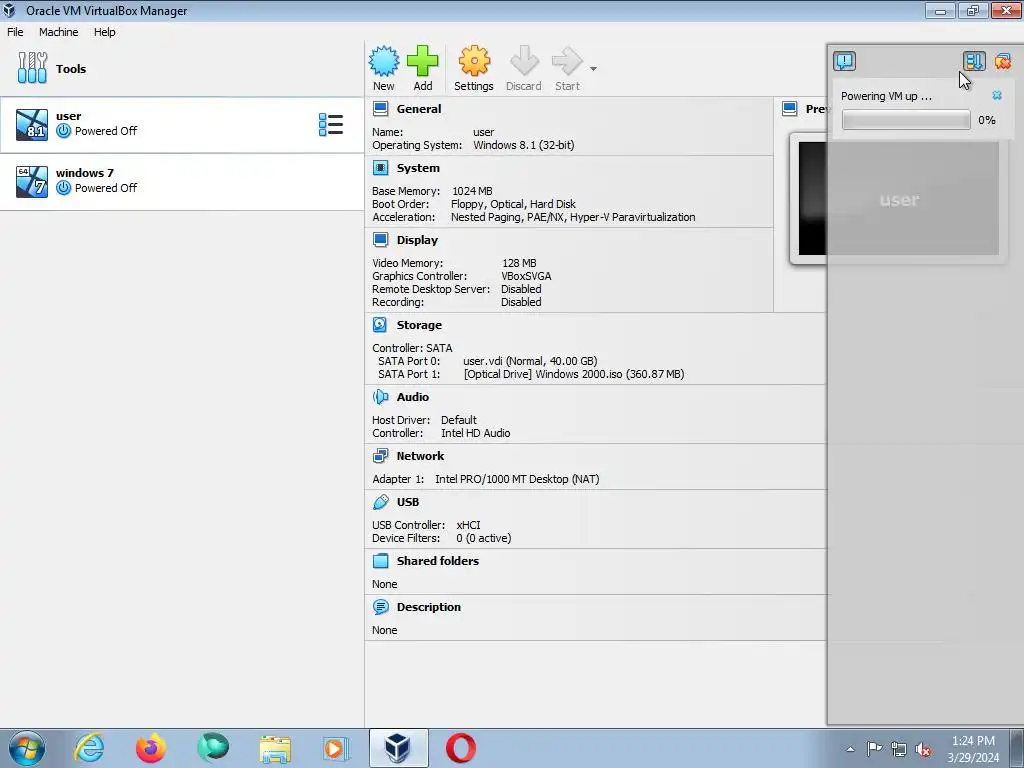Click the Base Memory 1024 MB value
This screenshot has width=1024, height=768.
pyautogui.click(x=472, y=191)
